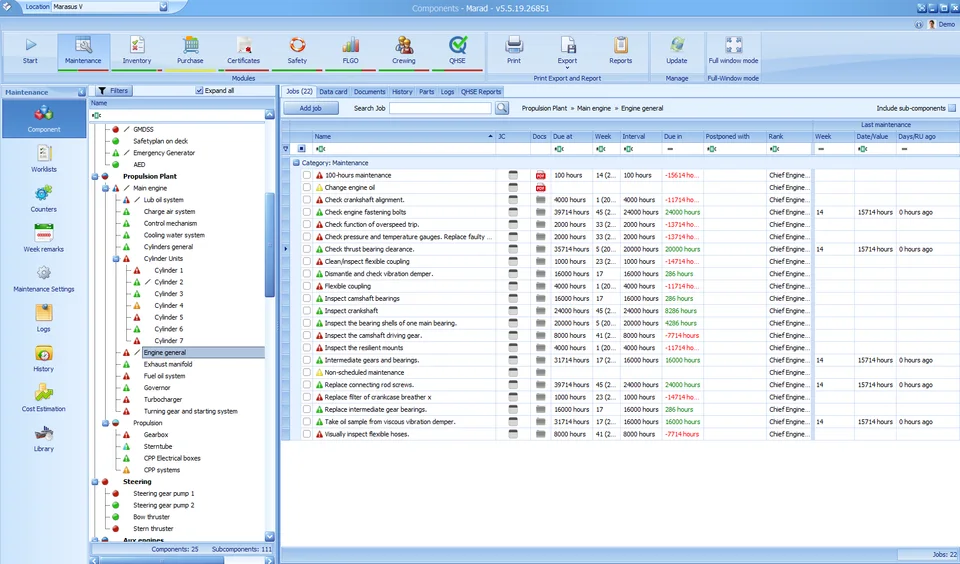Collapse the Propulsion tree node
The height and width of the screenshot is (564, 960).
[105, 423]
